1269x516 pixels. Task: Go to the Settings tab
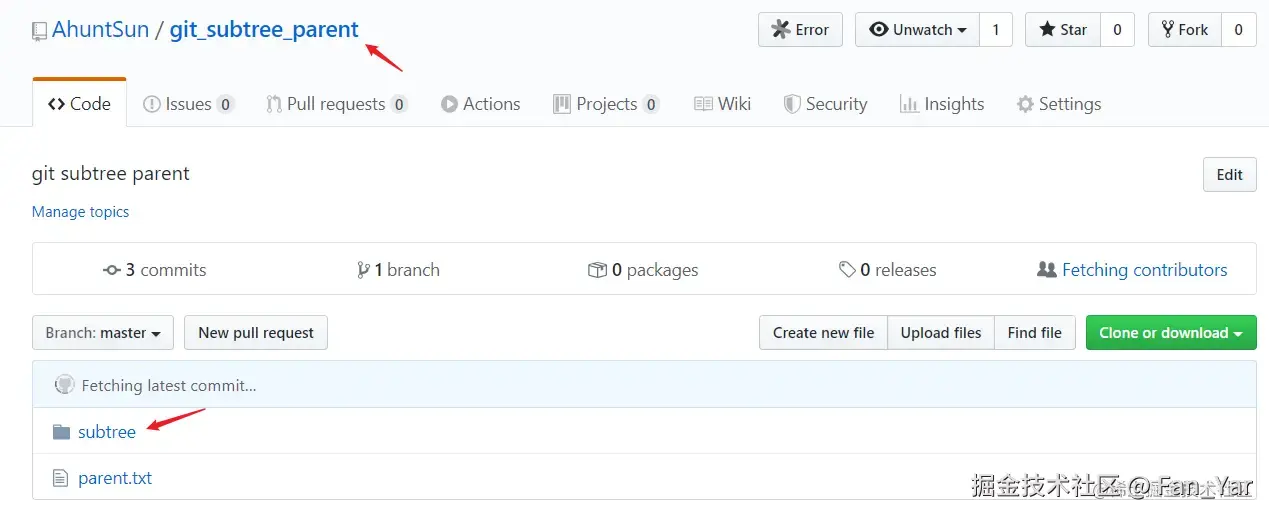(1058, 104)
